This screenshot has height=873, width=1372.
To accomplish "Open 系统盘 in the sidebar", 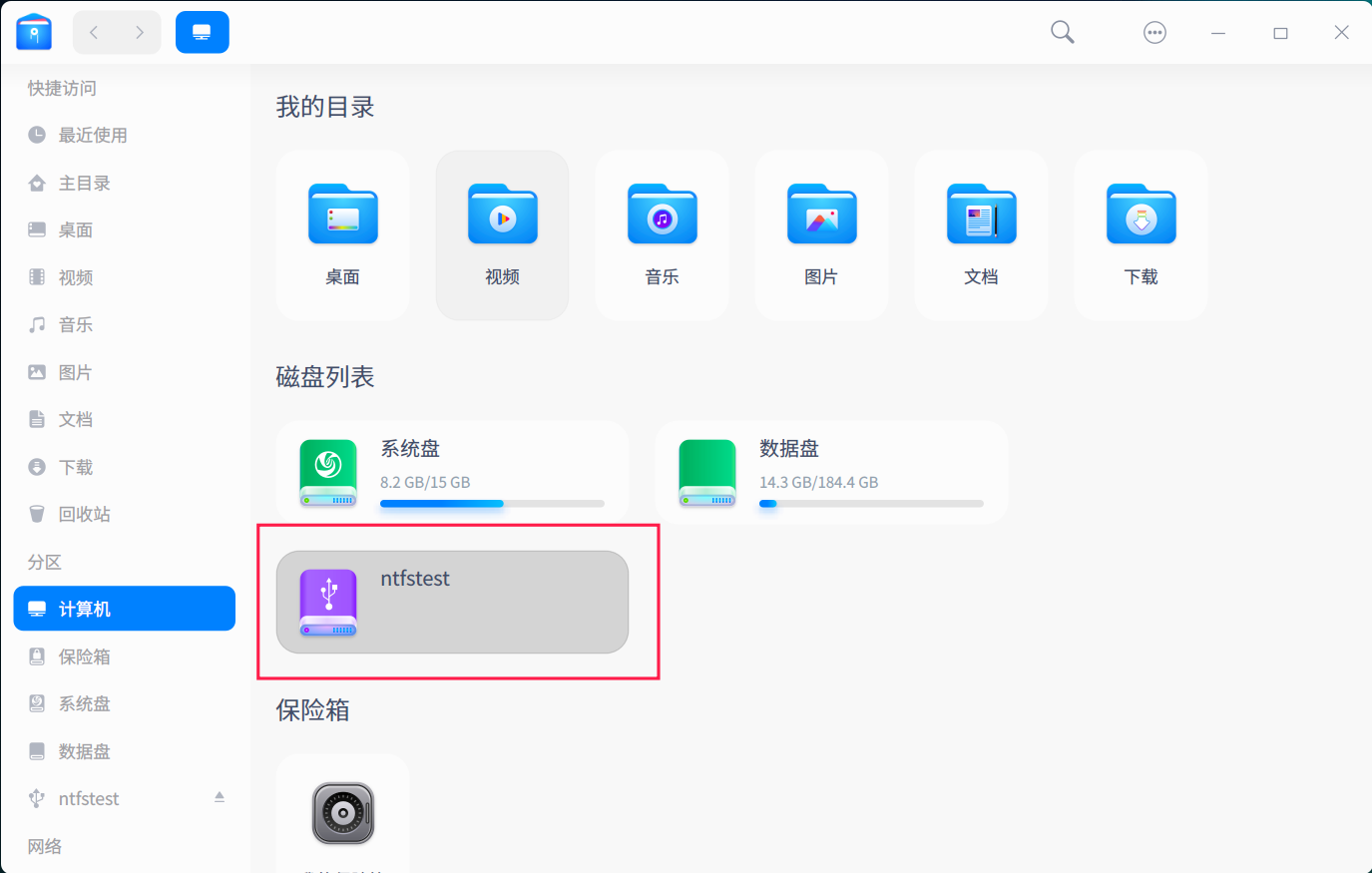I will [124, 703].
